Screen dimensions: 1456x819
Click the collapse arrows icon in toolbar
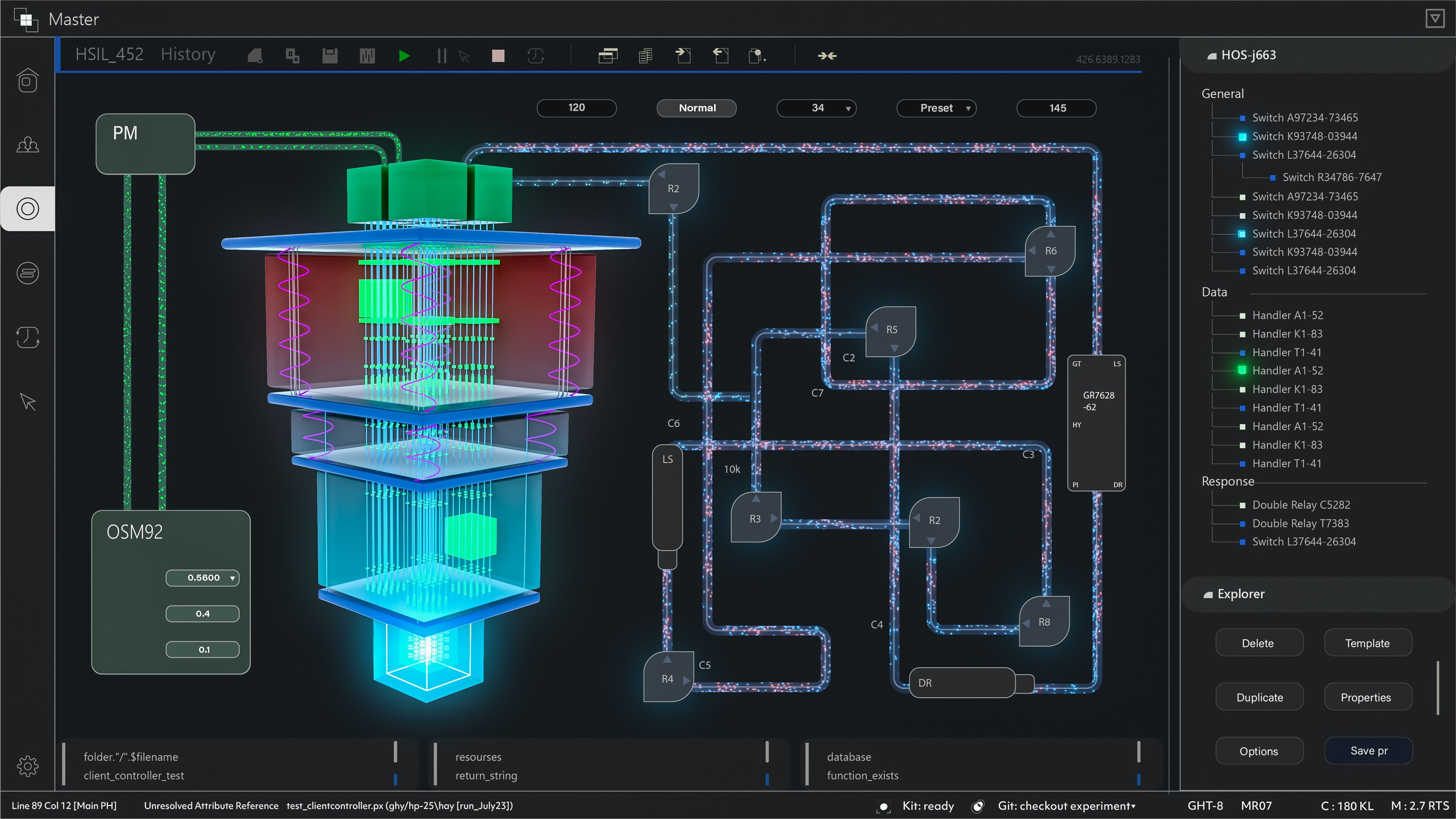827,55
